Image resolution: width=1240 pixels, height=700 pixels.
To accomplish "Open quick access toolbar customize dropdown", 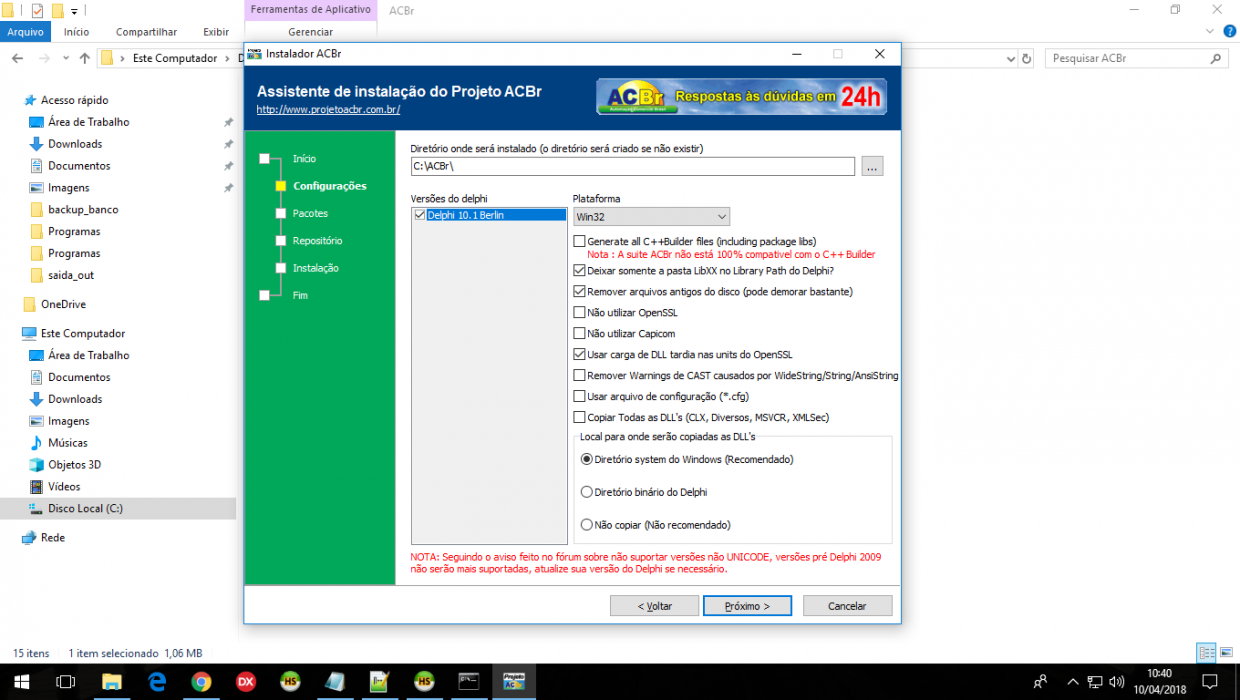I will [x=74, y=11].
